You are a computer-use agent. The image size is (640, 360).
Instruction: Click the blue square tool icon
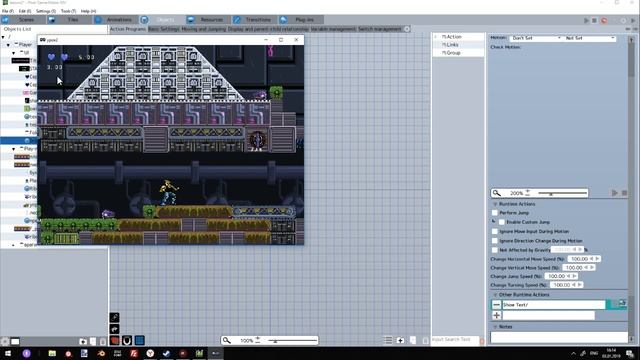(x=140, y=340)
